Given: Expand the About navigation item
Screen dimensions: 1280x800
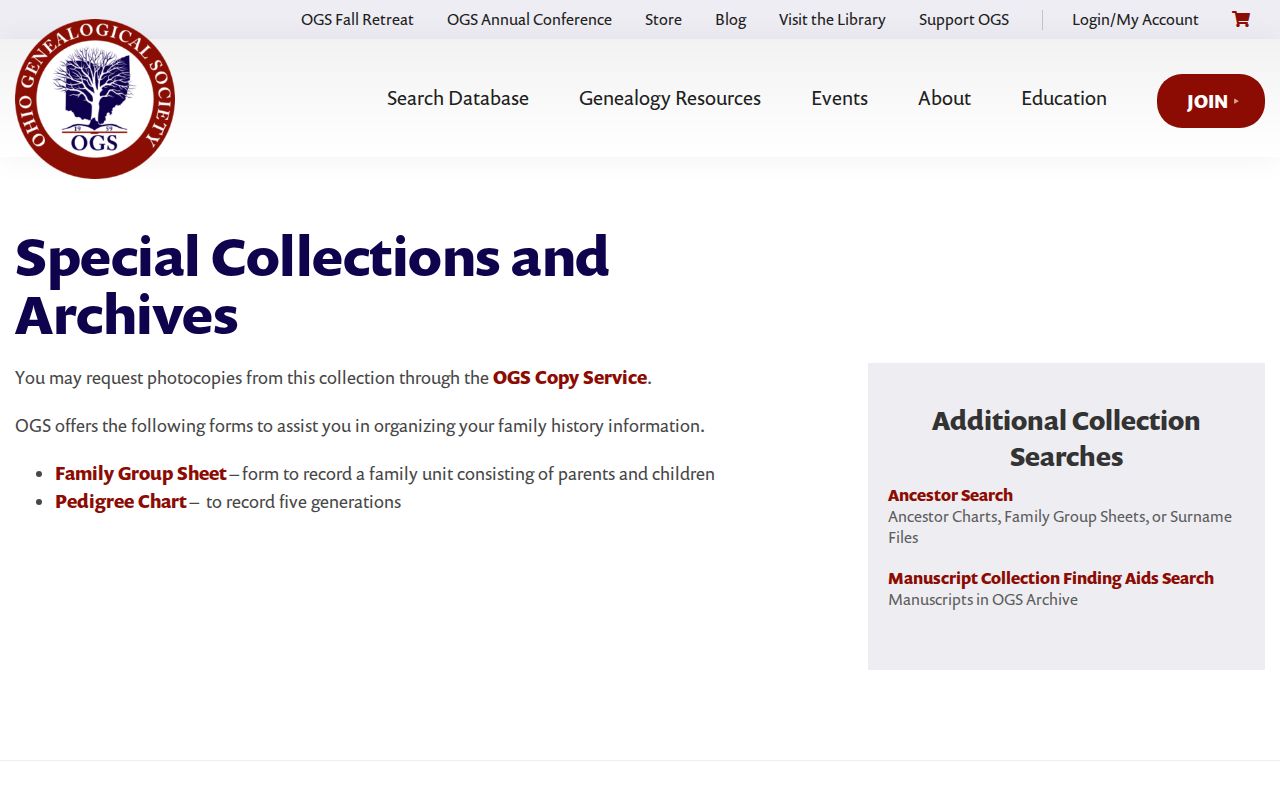Looking at the screenshot, I should [944, 98].
